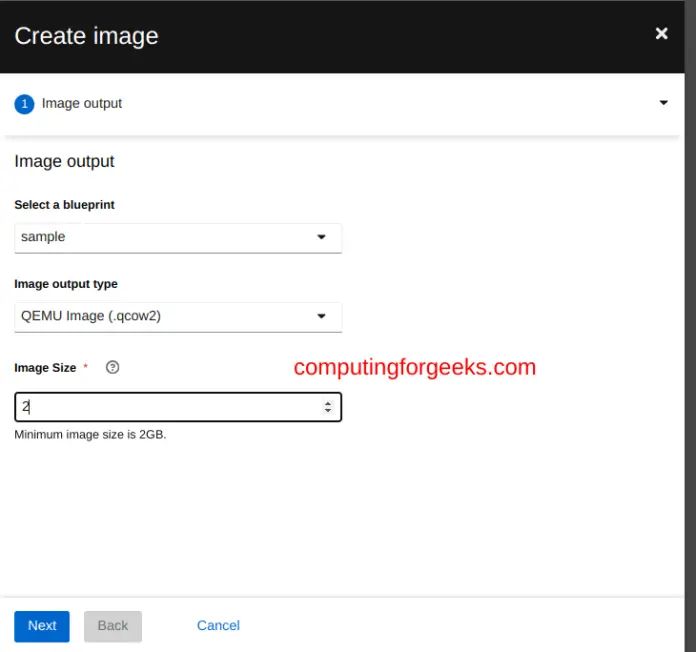Click the Minimum image size helper text
The height and width of the screenshot is (652, 696).
coord(90,435)
